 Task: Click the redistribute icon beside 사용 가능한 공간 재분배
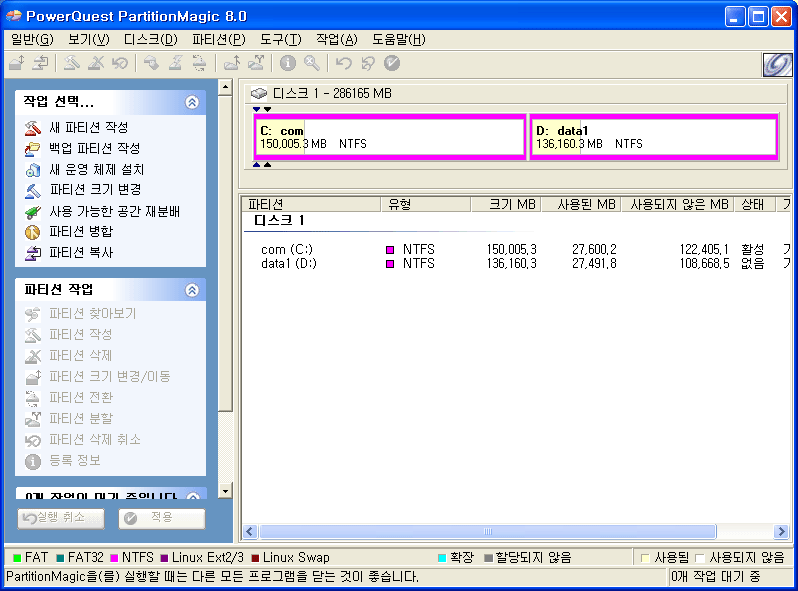pos(33,211)
